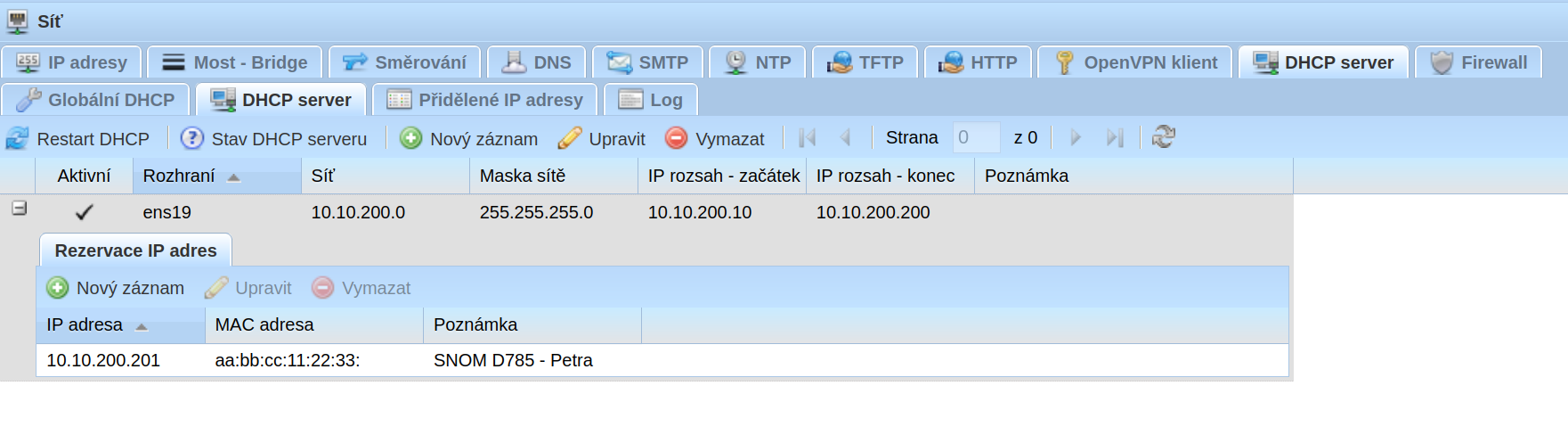Check Stav DHCP serveru

[273, 138]
